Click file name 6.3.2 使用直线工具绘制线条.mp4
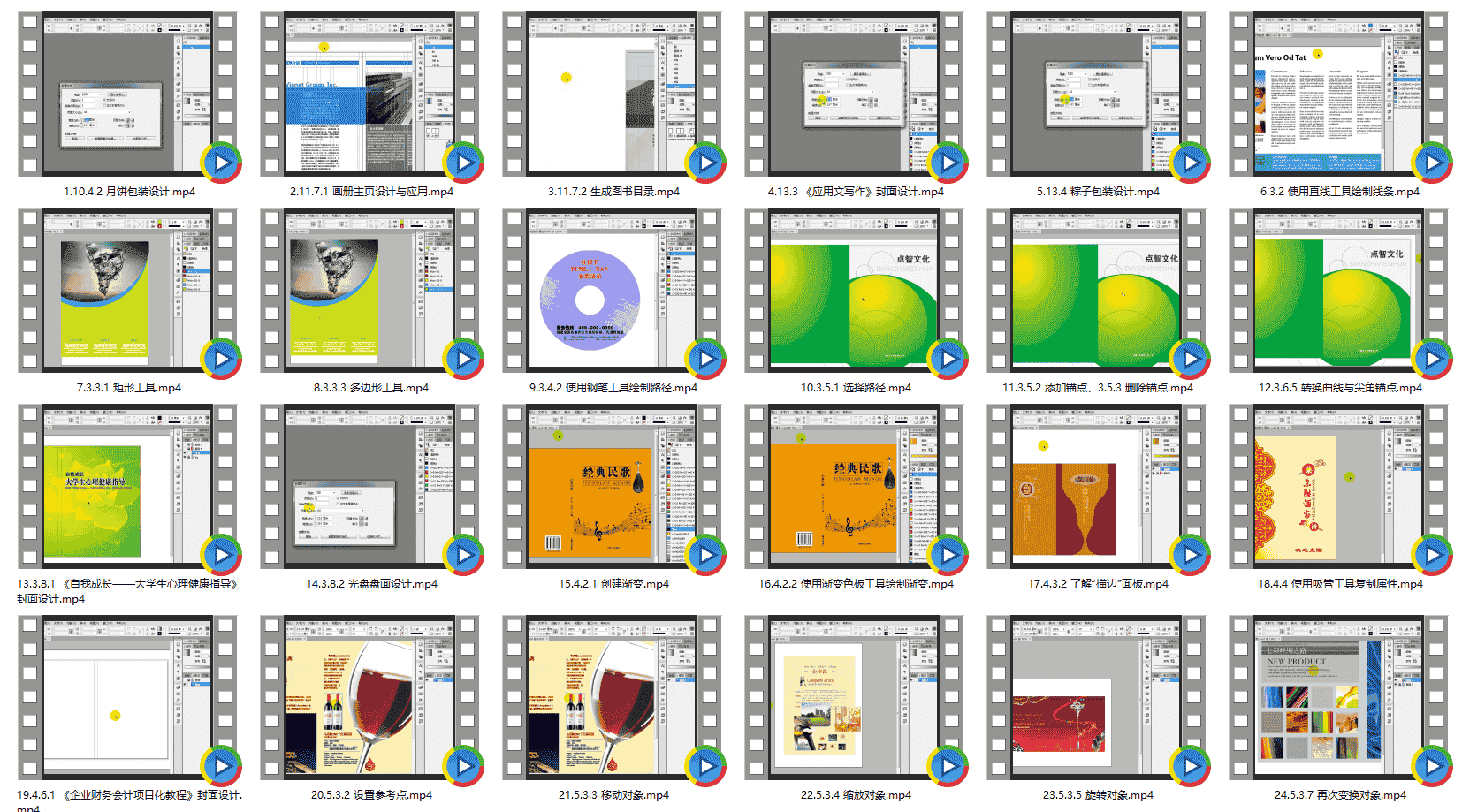1462x812 pixels. pos(1340,191)
